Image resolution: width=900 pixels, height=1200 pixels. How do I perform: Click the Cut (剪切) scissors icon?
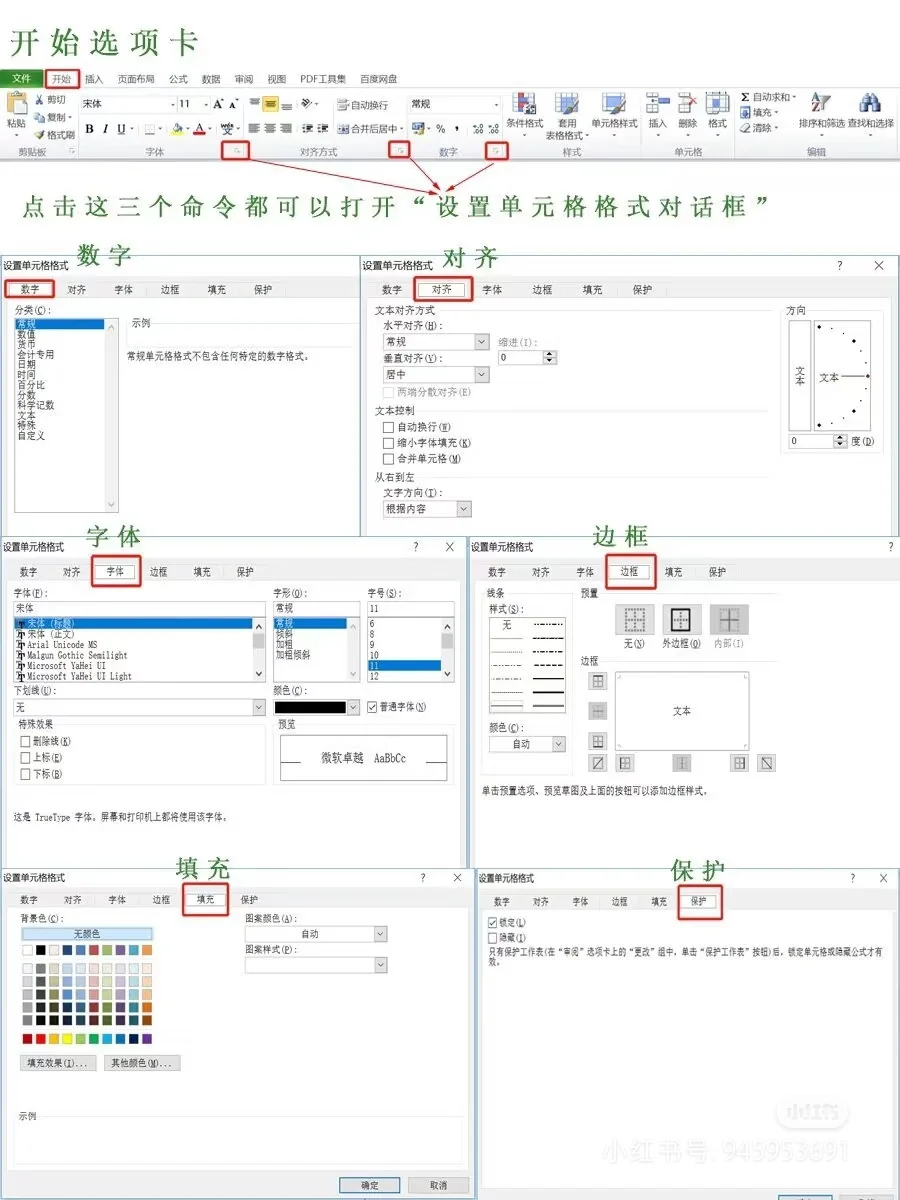tap(40, 100)
